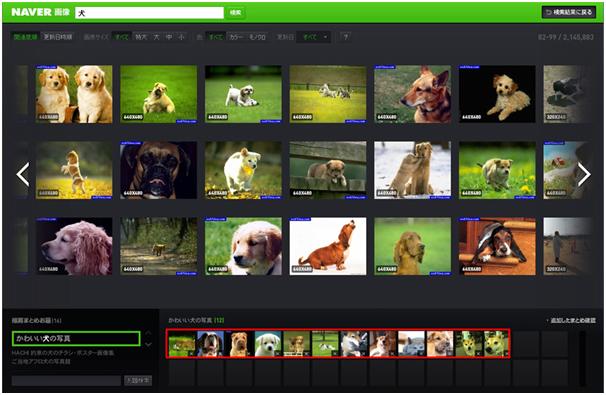Filter results to モノクロ images

click(x=257, y=37)
